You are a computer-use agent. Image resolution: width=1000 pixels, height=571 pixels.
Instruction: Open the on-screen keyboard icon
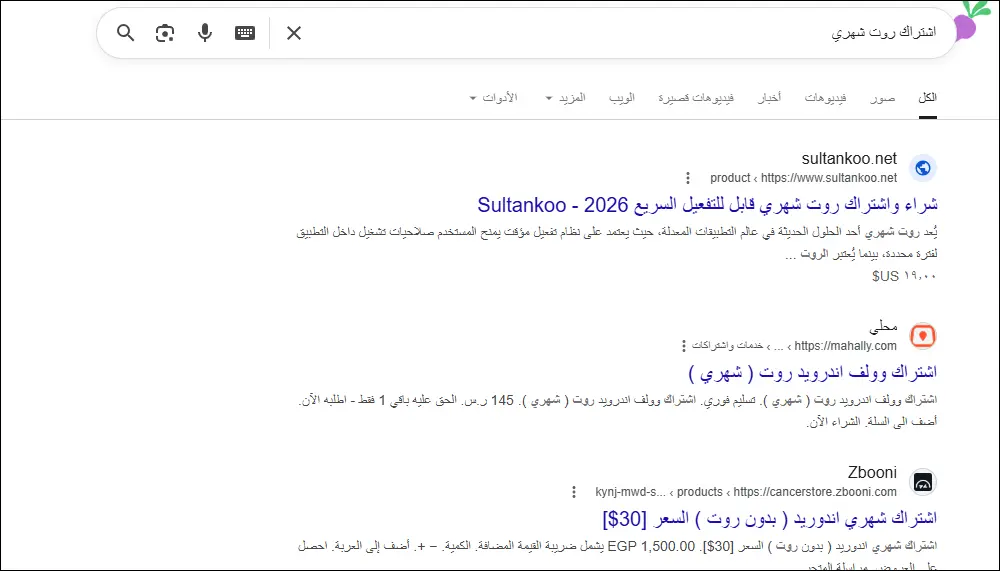coord(245,33)
